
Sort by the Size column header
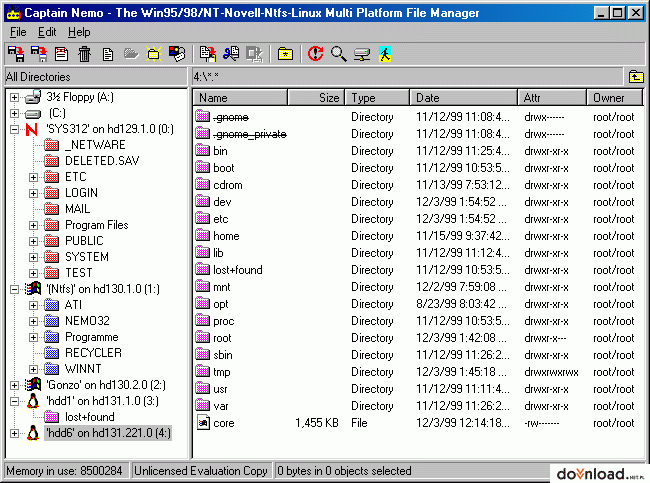pos(316,98)
